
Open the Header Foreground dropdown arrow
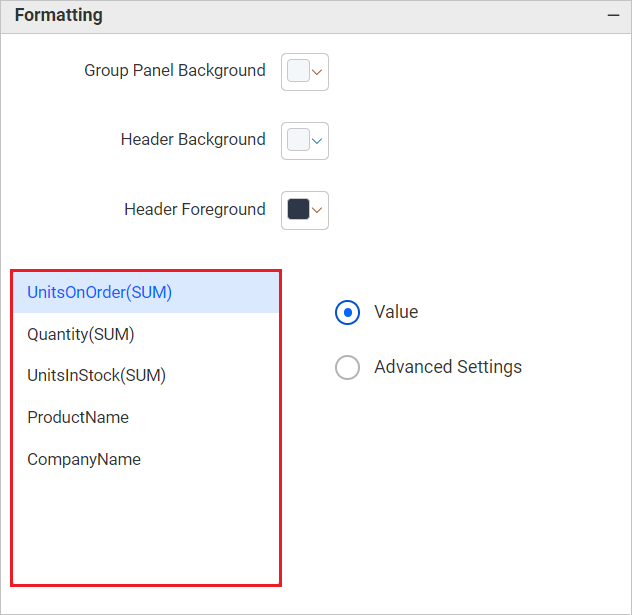pos(318,210)
